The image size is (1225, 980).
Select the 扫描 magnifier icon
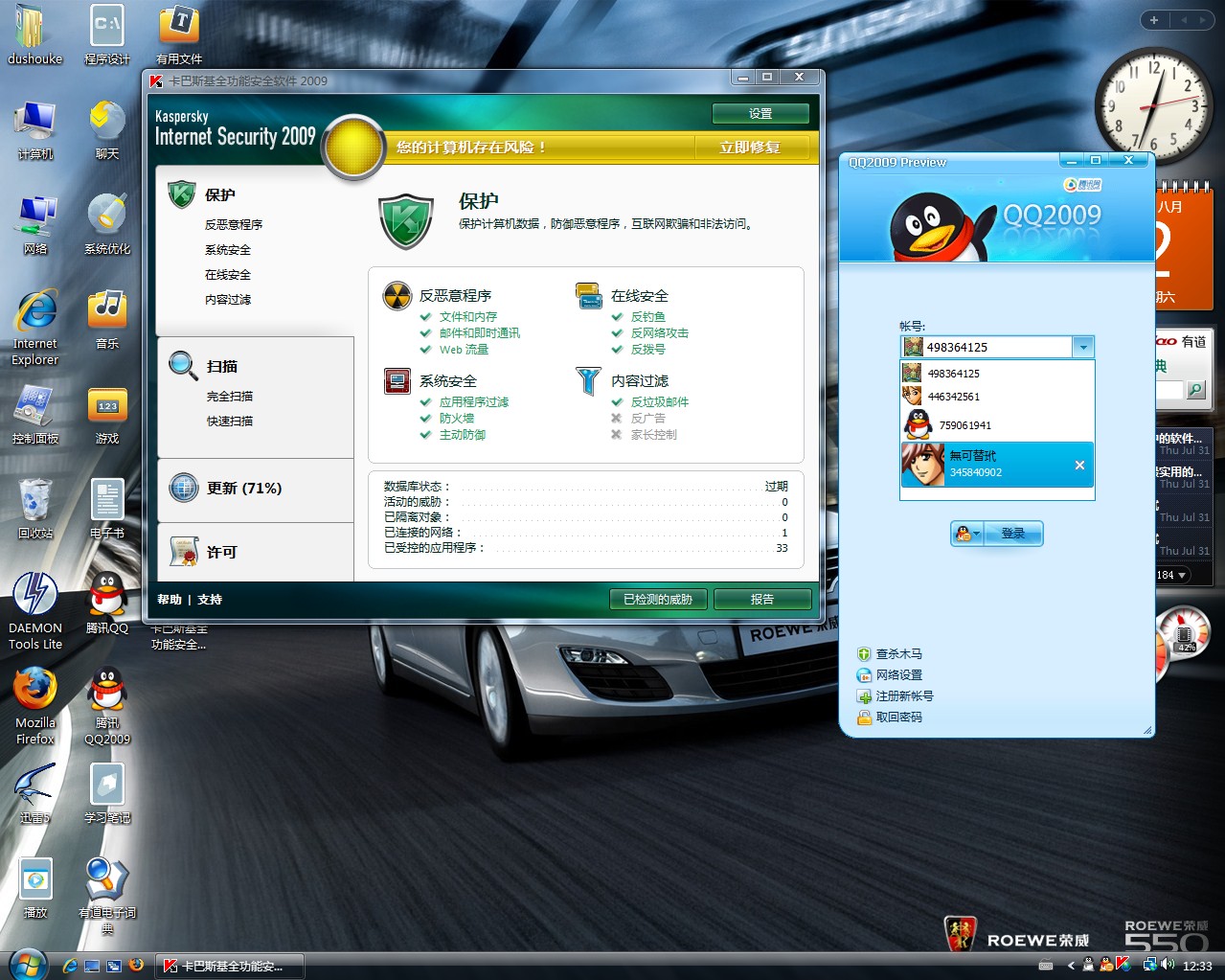point(183,366)
